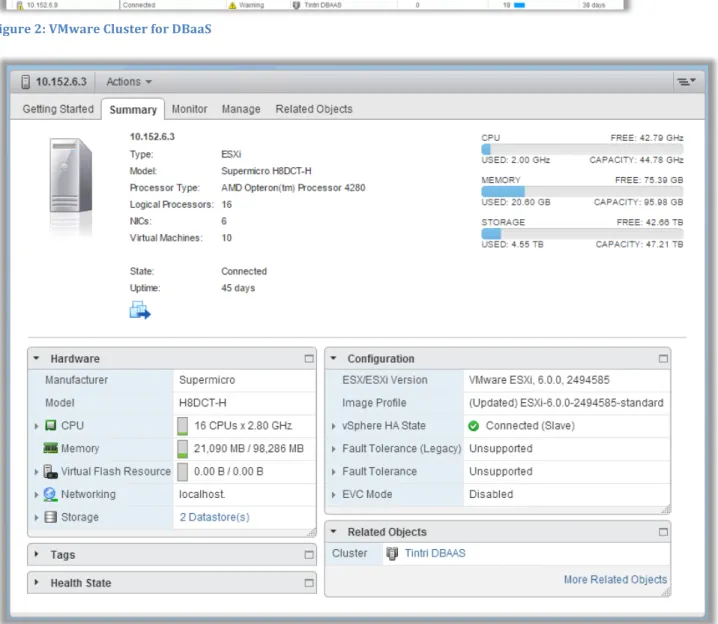Image resolution: width=718 pixels, height=624 pixels.
Task: Go to the Related Objects tab
Action: pos(314,109)
